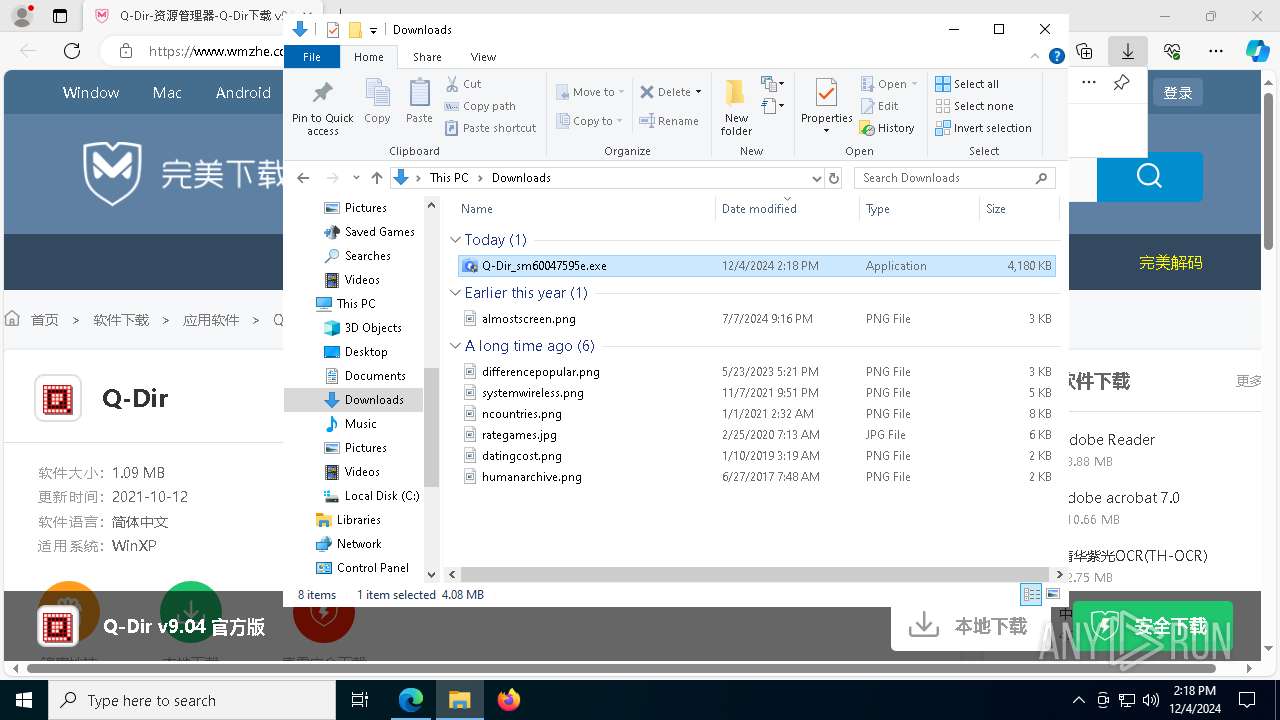This screenshot has height=720, width=1280.
Task: Click Copy path in the Clipboard group
Action: pos(480,106)
